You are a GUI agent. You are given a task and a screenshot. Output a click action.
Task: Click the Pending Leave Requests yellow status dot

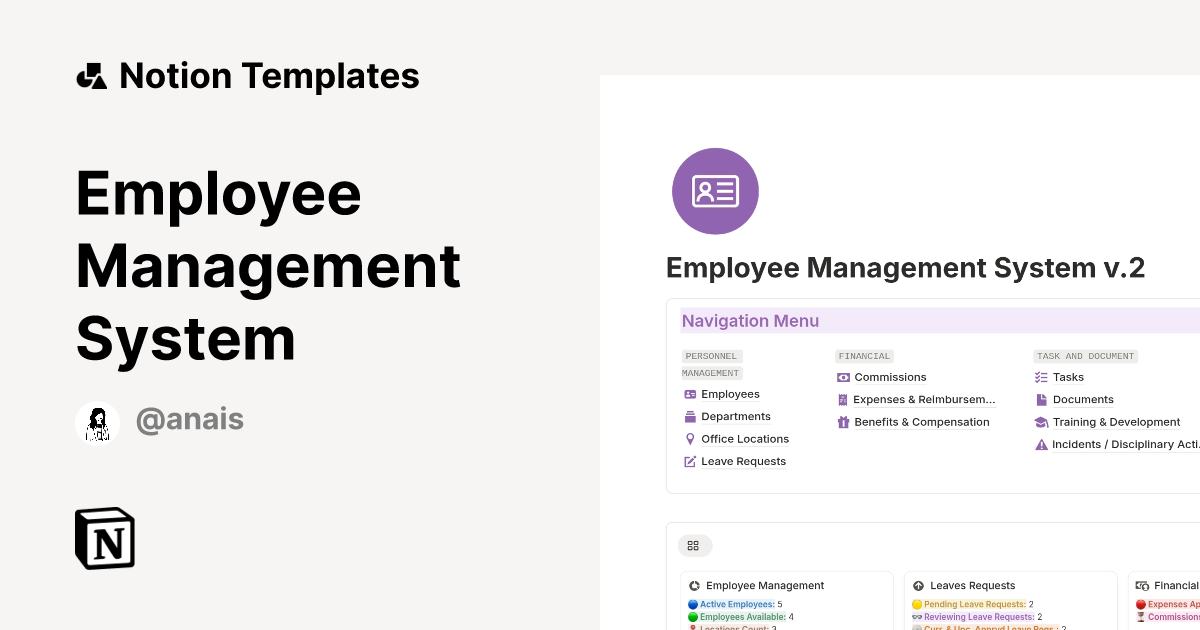pos(917,604)
